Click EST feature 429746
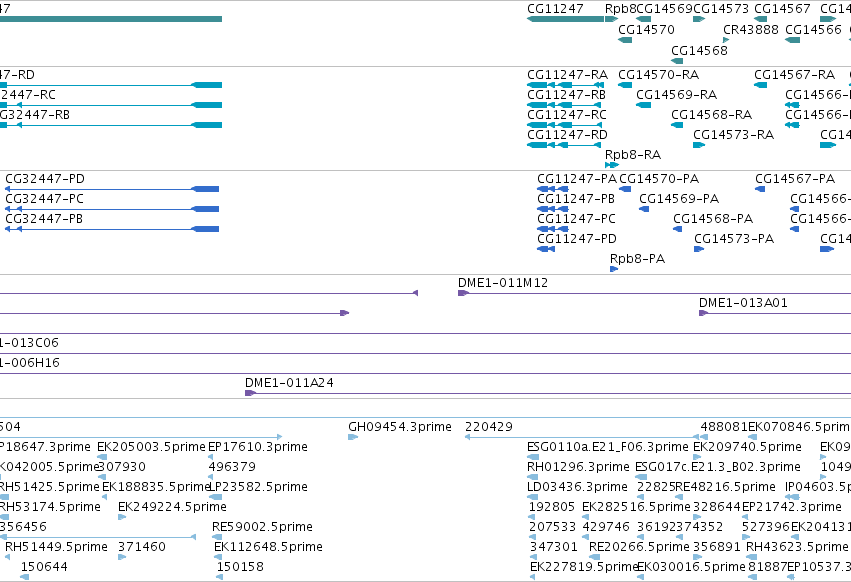Viewport: 851px width, 582px height. click(x=606, y=527)
